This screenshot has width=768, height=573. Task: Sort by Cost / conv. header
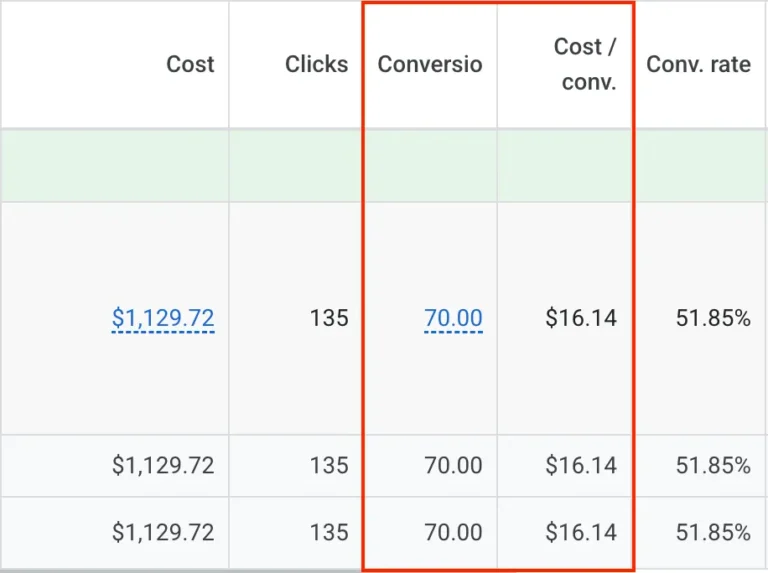pyautogui.click(x=585, y=64)
